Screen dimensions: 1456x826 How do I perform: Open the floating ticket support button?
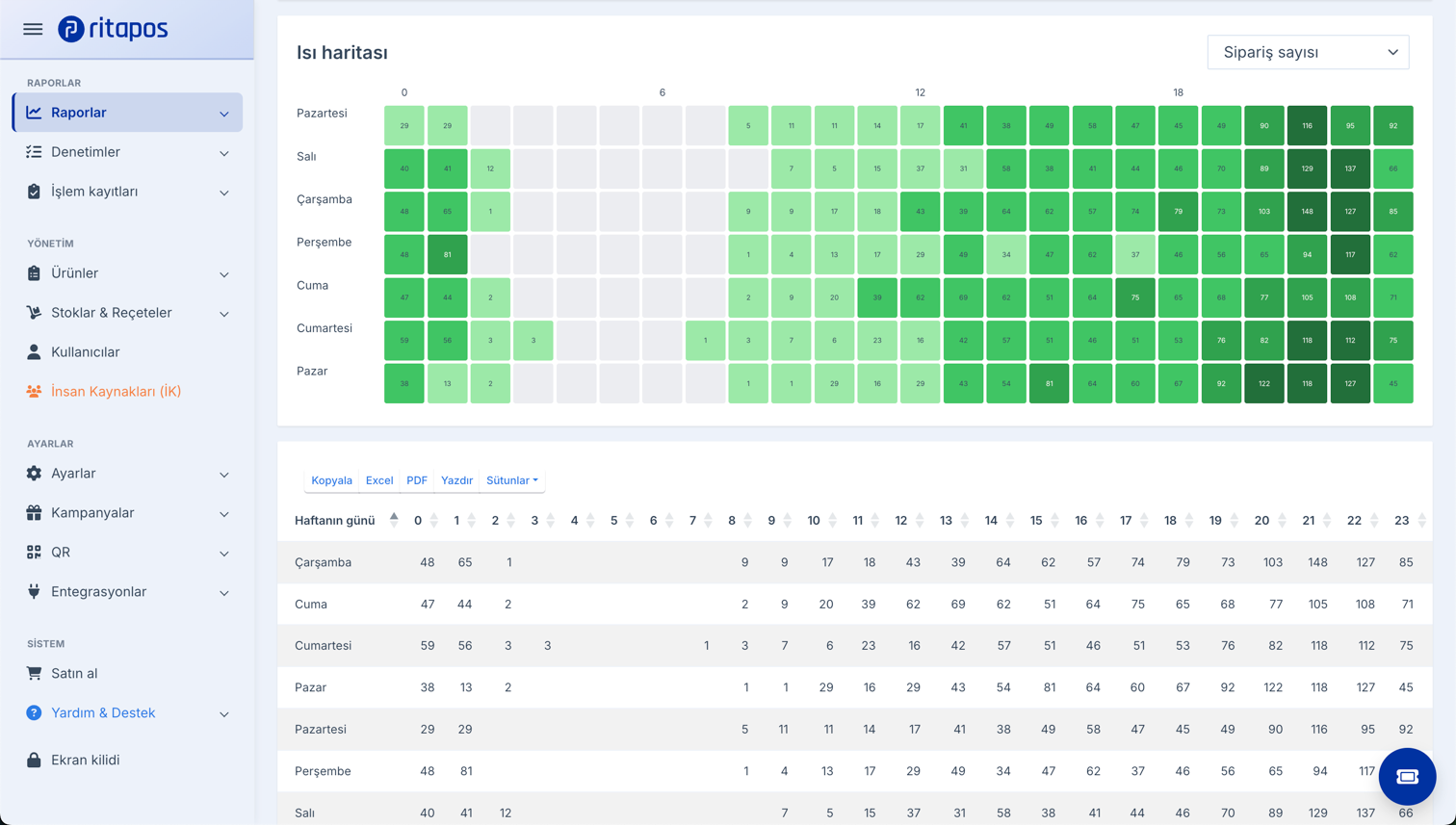pyautogui.click(x=1407, y=776)
